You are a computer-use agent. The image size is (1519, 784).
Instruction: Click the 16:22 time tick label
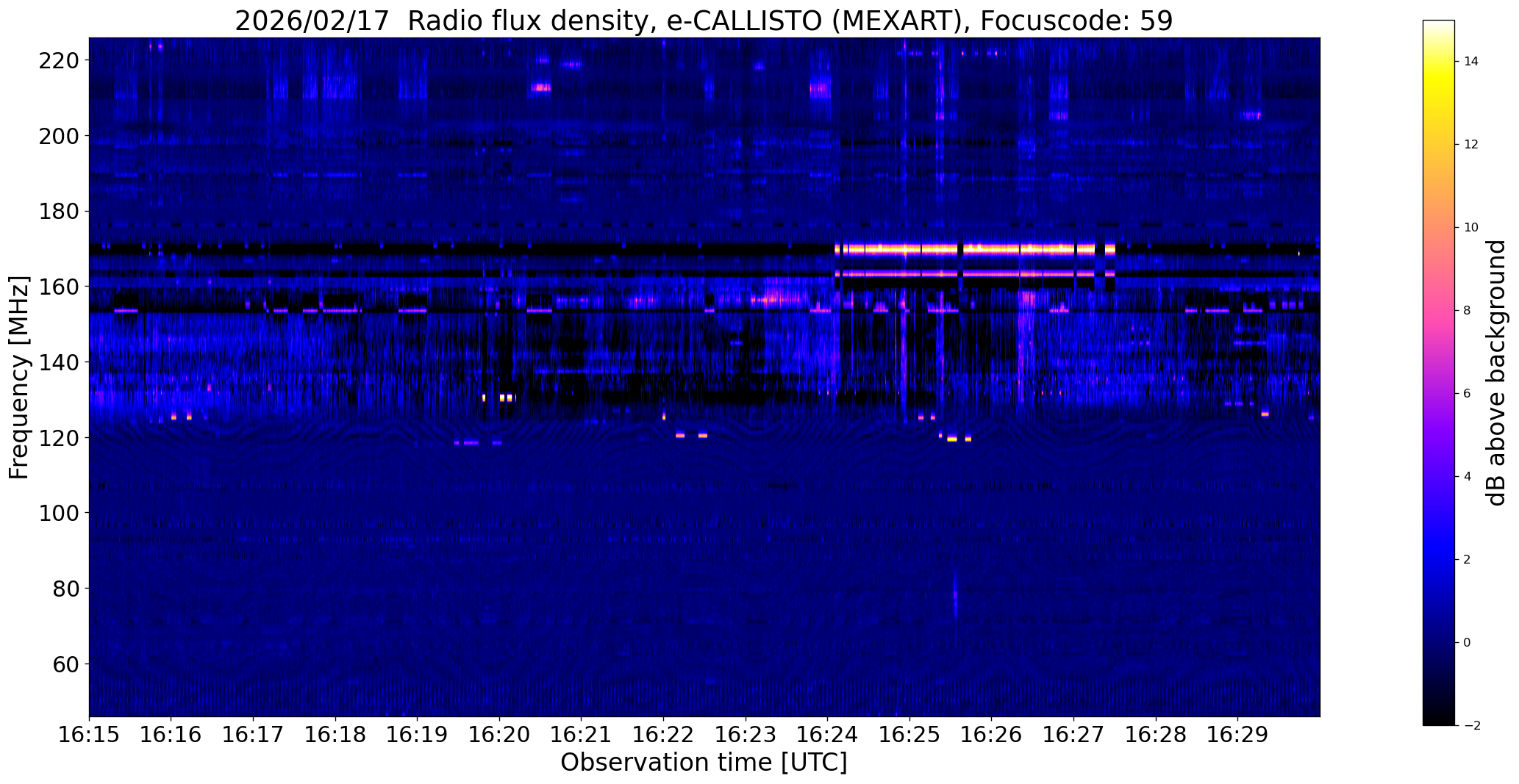663,735
